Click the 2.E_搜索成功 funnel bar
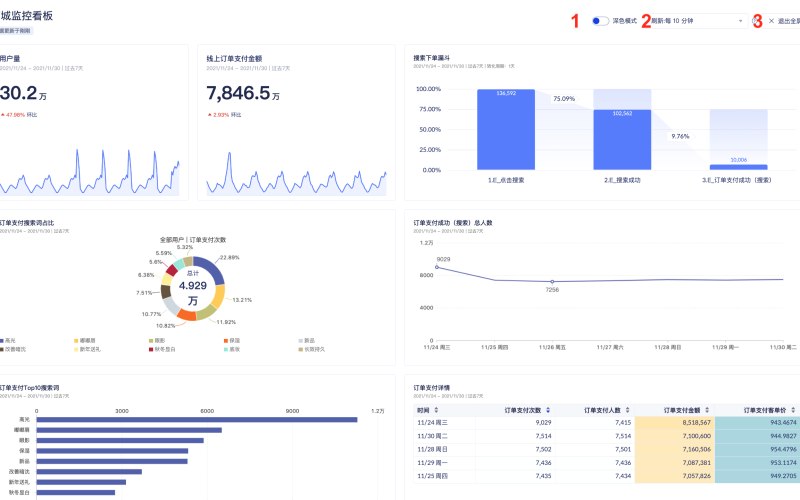This screenshot has width=800, height=500. pyautogui.click(x=622, y=140)
